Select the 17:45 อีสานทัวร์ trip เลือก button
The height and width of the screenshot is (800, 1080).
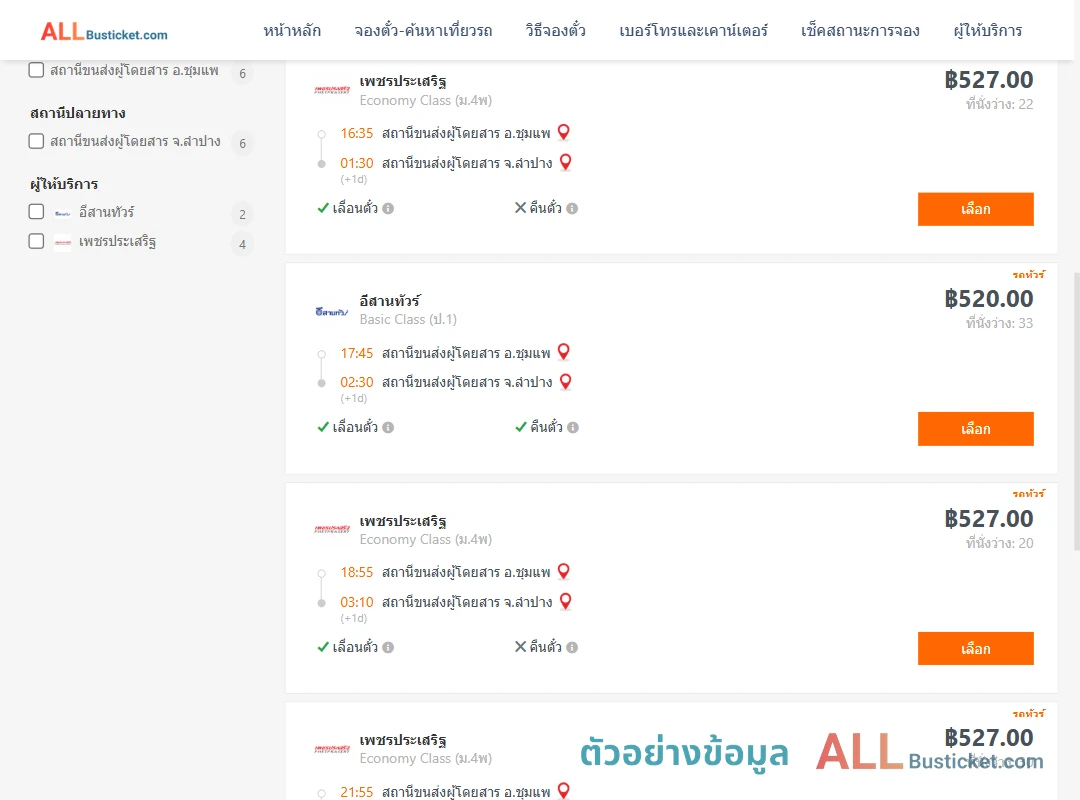pos(975,429)
